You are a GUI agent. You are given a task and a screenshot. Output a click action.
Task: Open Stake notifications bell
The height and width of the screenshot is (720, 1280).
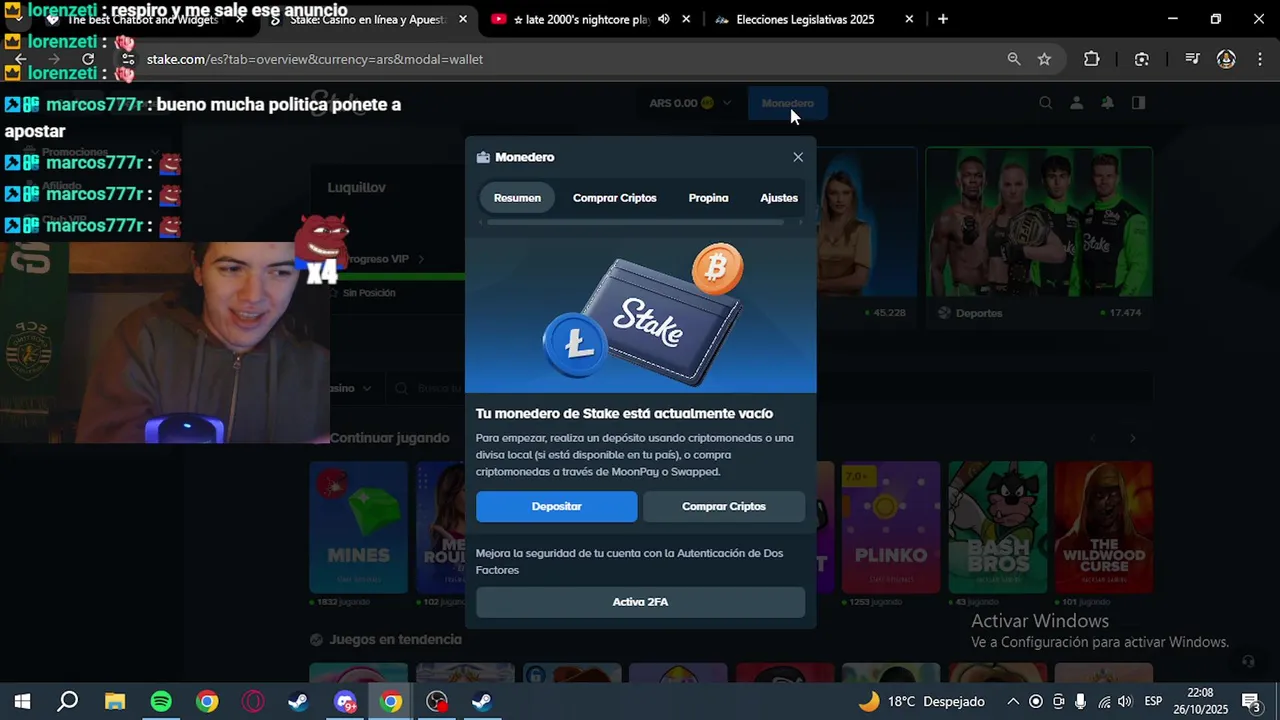(1108, 103)
